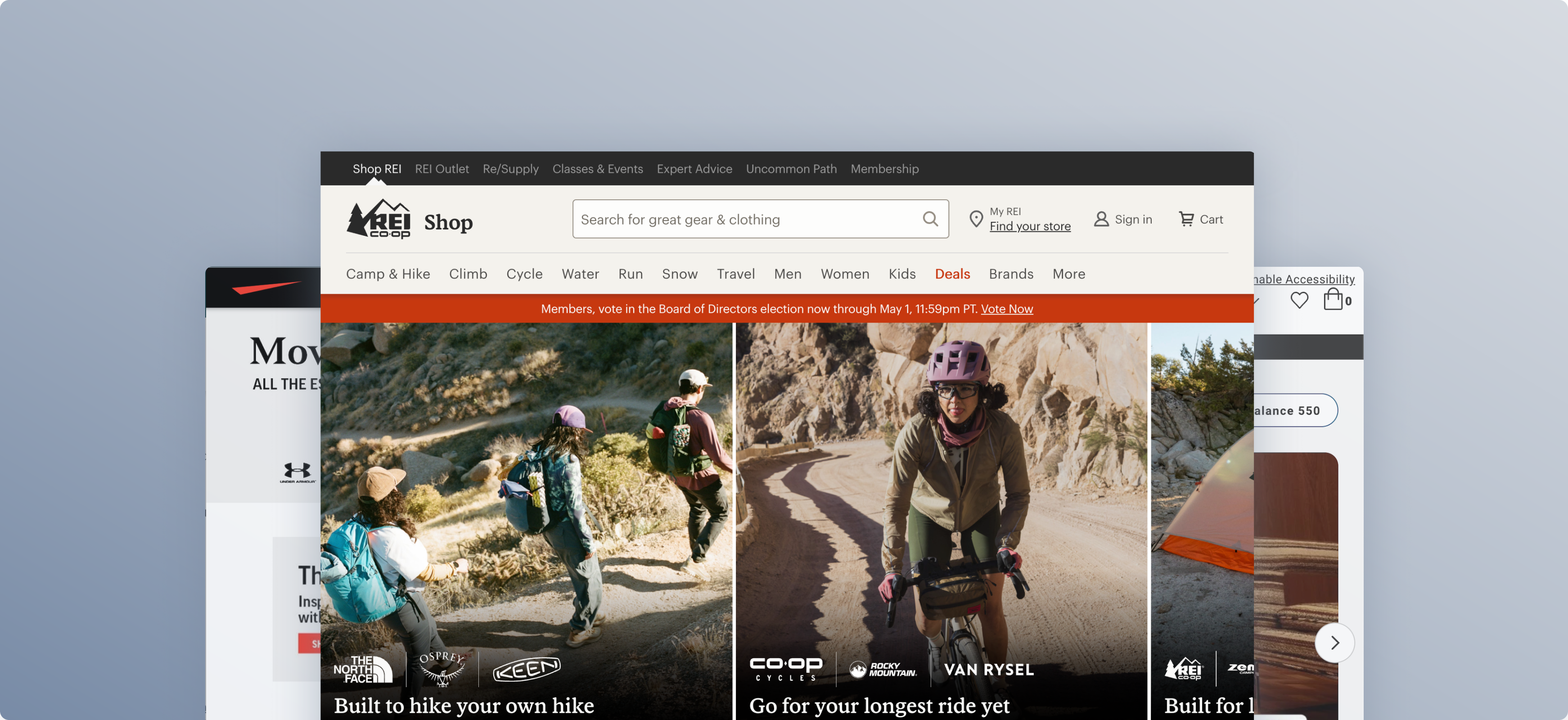Screen dimensions: 1568x720
Task: Click the Sign in person icon
Action: pyautogui.click(x=1101, y=219)
